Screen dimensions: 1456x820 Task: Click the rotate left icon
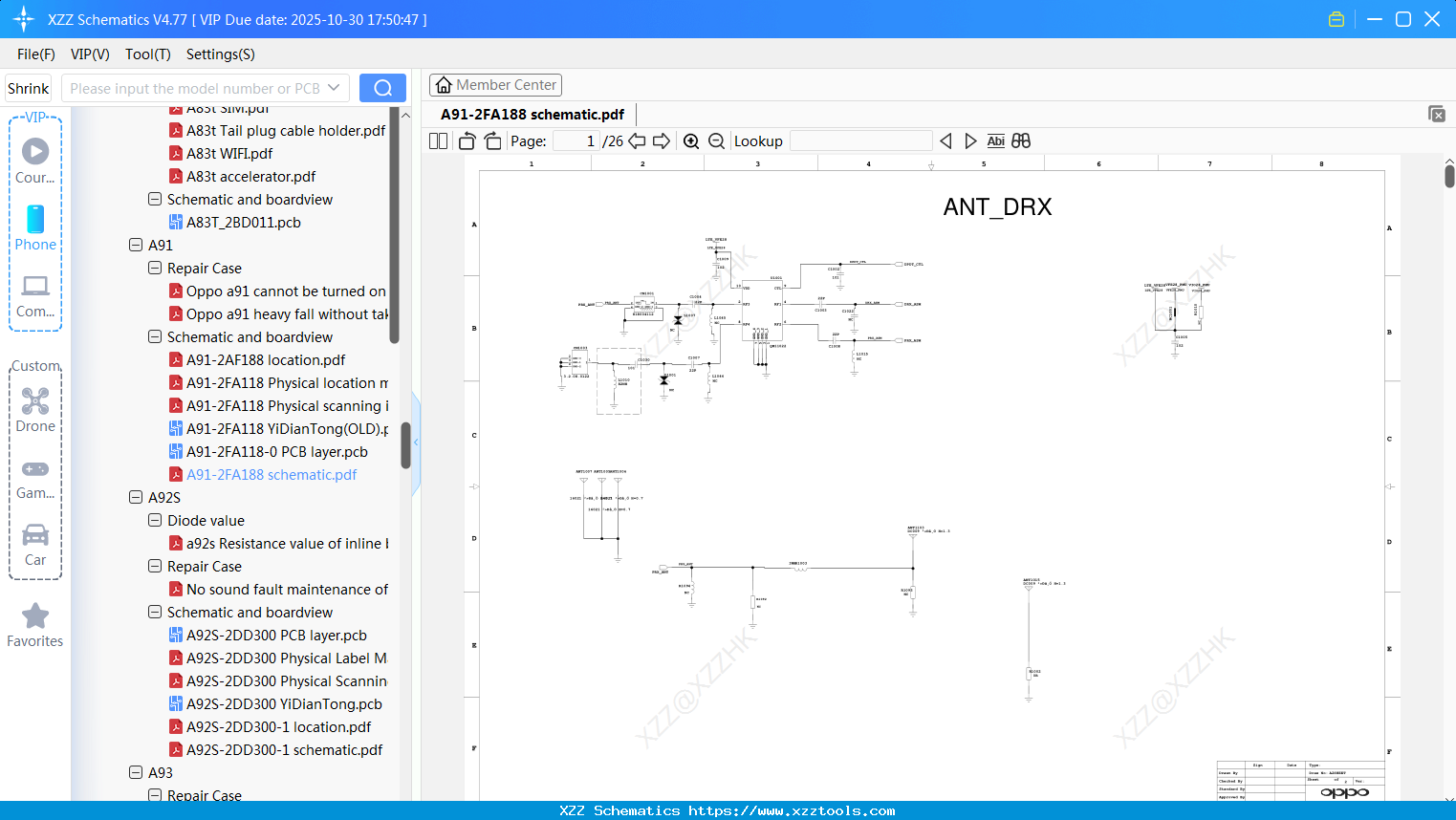467,140
